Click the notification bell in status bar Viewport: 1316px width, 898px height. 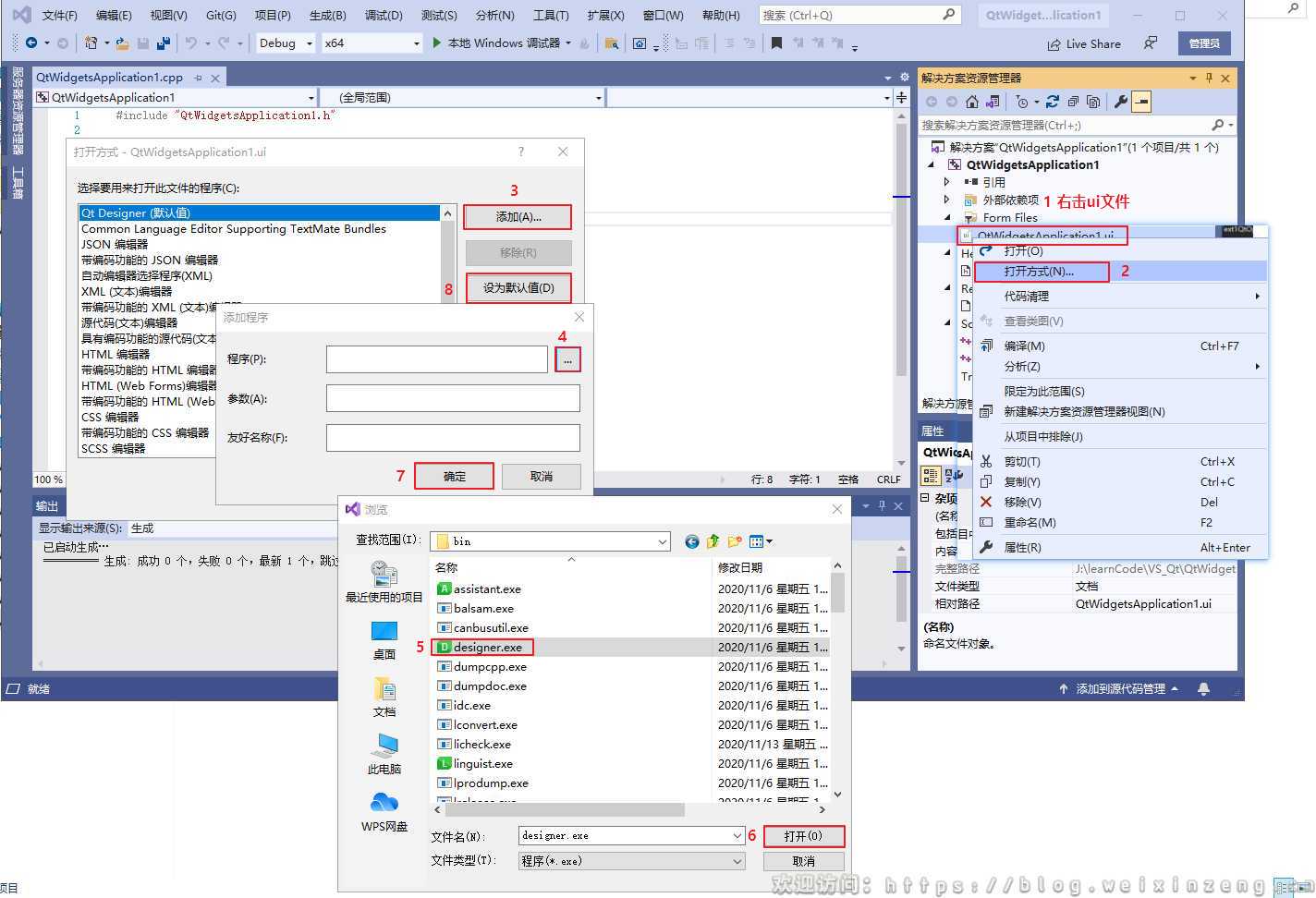(x=1203, y=689)
